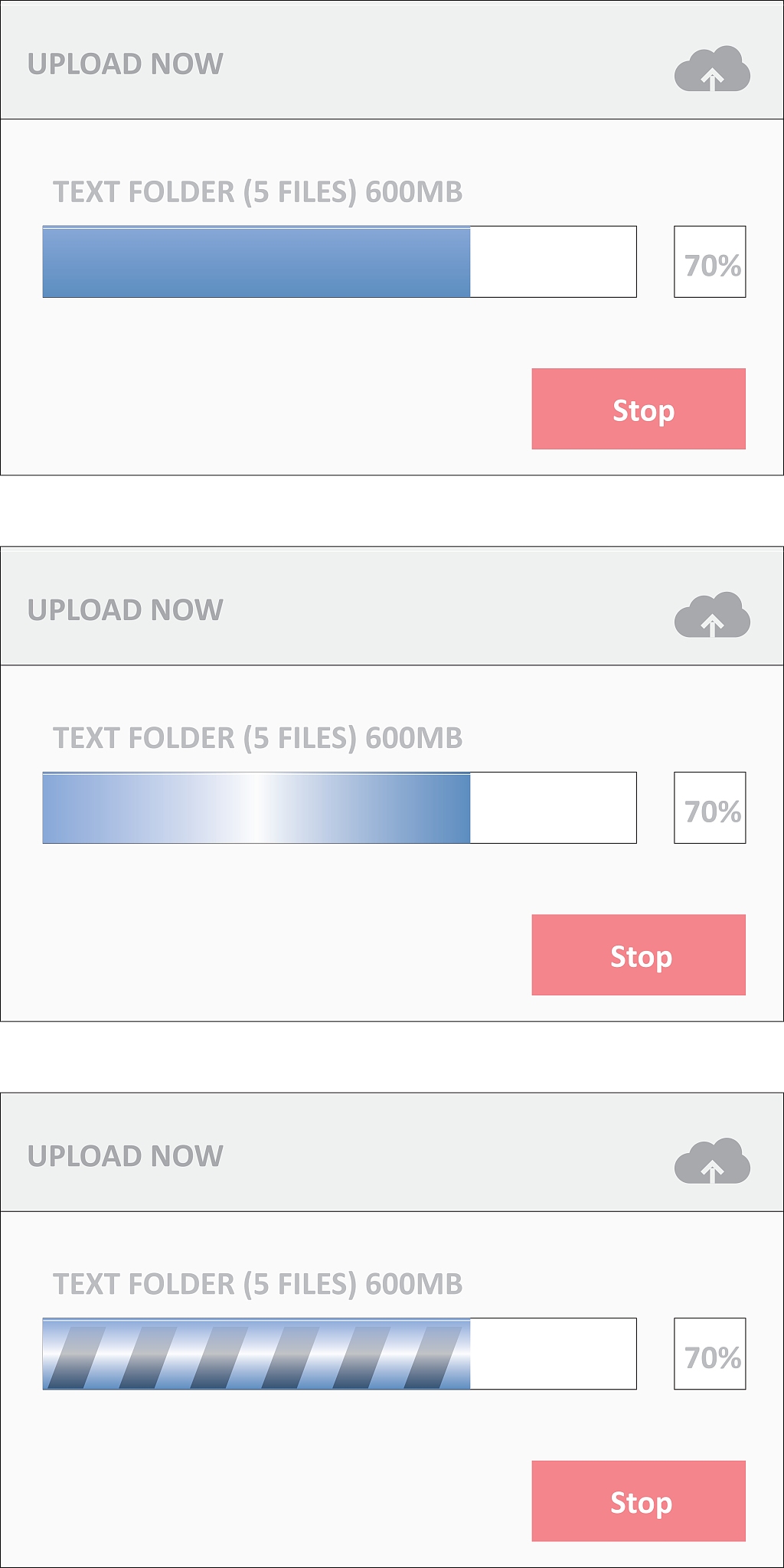The height and width of the screenshot is (1568, 784).
Task: Click the glossy gradient progress fill
Action: tap(256, 808)
